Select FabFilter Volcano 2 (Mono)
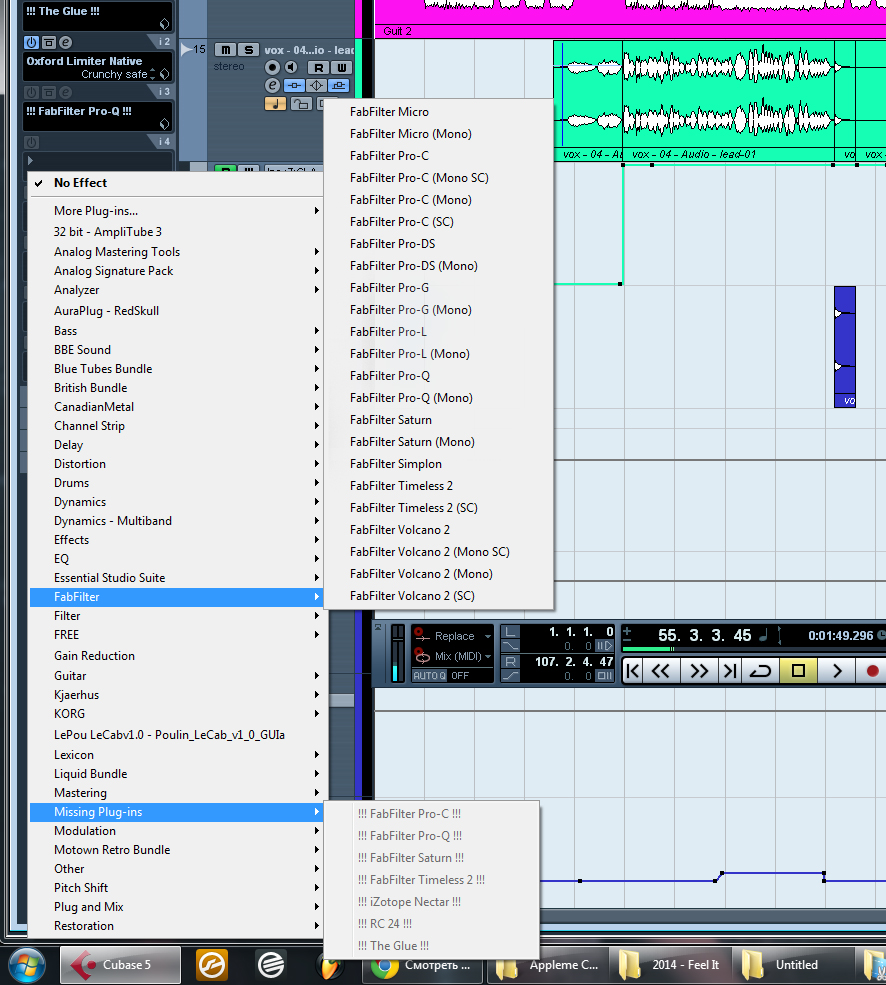Image resolution: width=886 pixels, height=985 pixels. click(439, 574)
